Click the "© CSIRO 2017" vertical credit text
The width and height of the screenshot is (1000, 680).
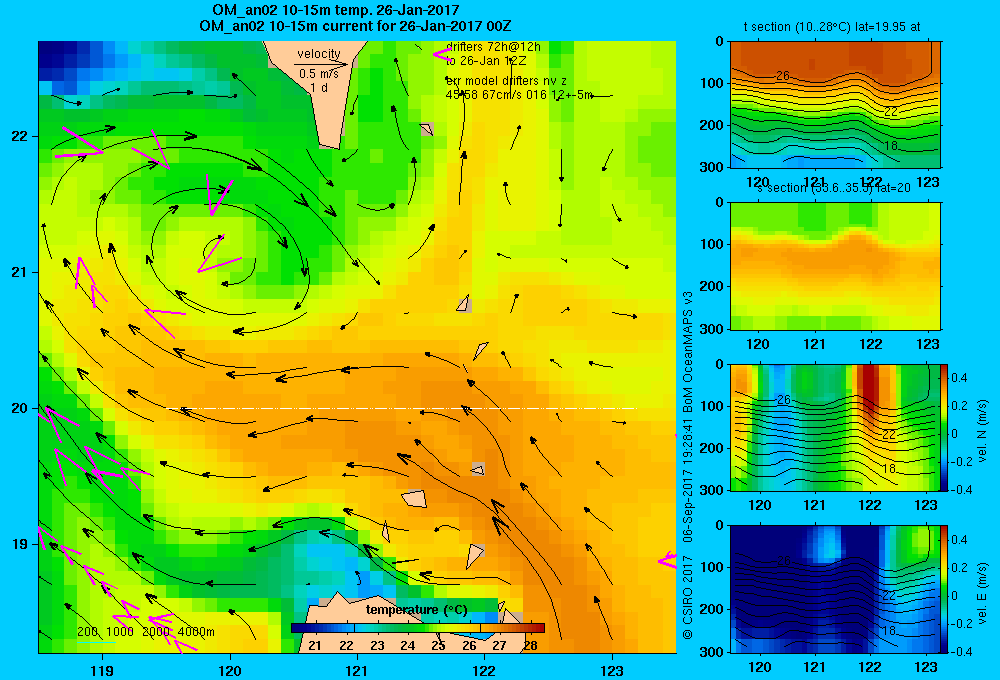coord(688,596)
